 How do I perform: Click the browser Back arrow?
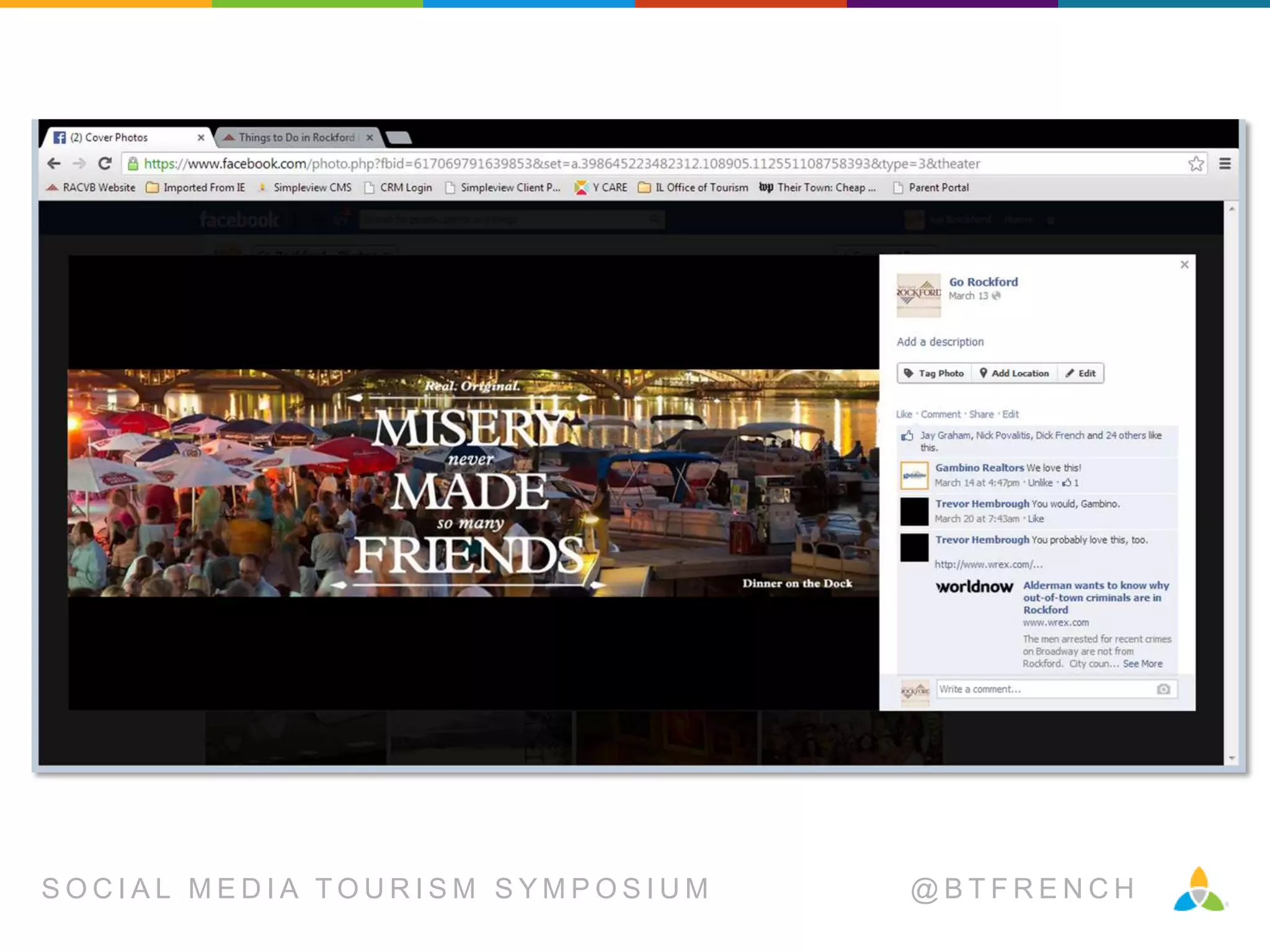(x=54, y=164)
